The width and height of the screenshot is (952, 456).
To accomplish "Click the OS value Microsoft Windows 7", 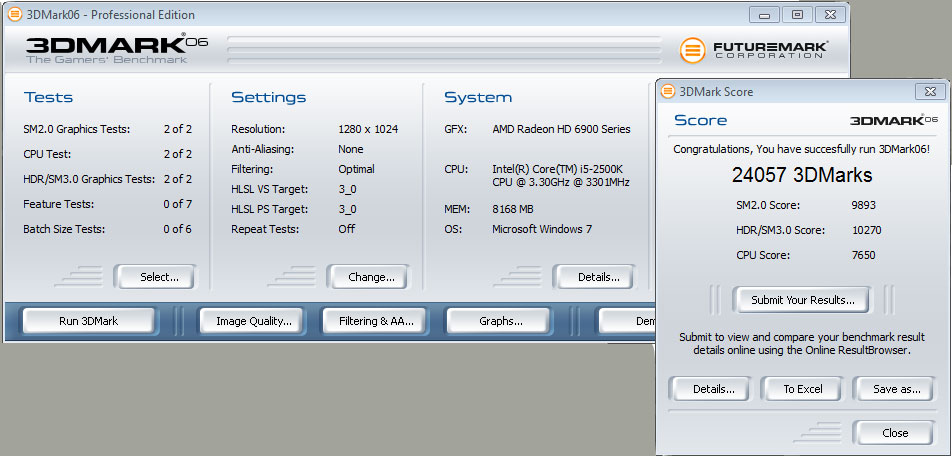I will 542,230.
